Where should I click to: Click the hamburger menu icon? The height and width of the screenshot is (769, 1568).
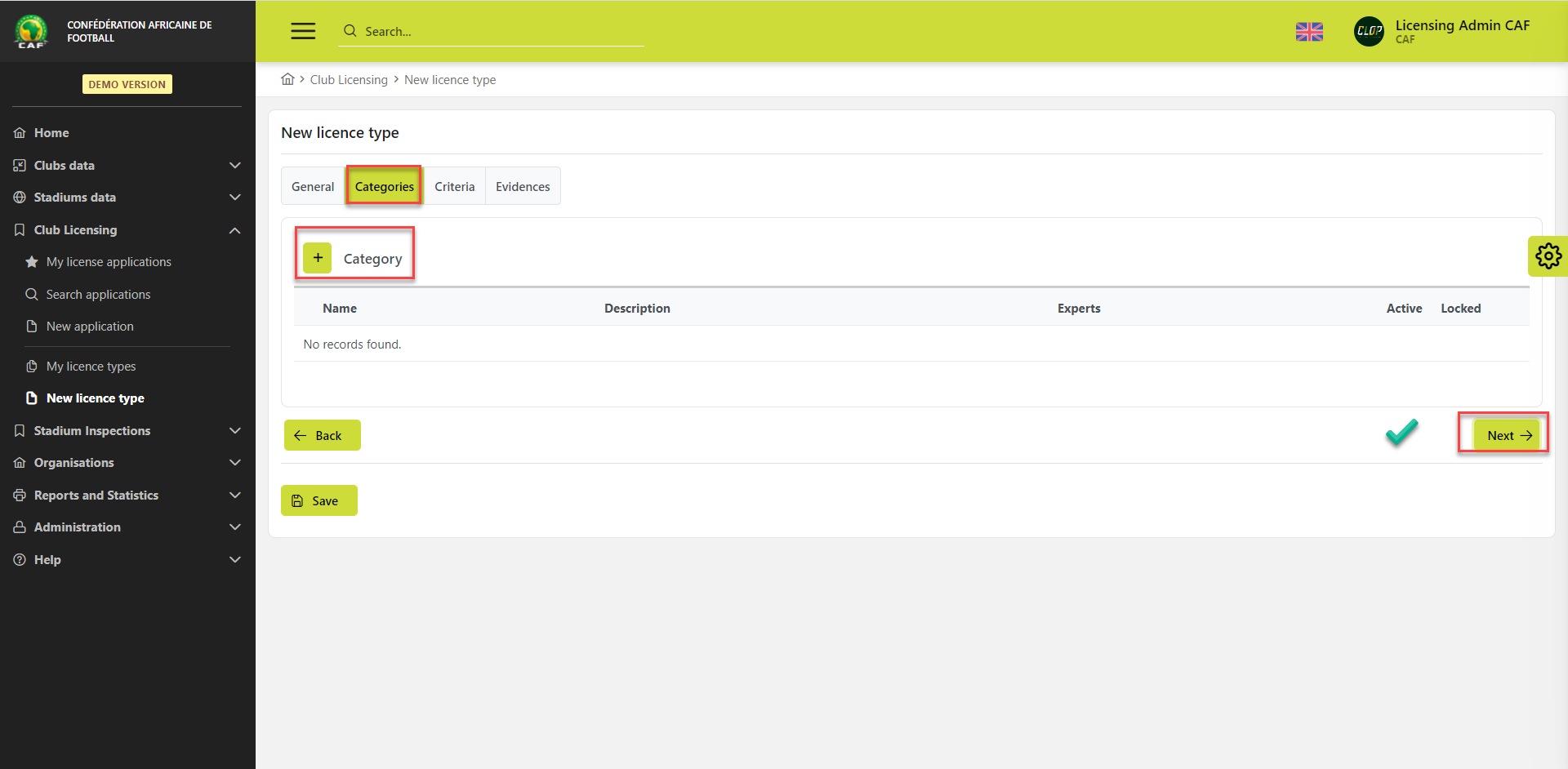pyautogui.click(x=303, y=31)
